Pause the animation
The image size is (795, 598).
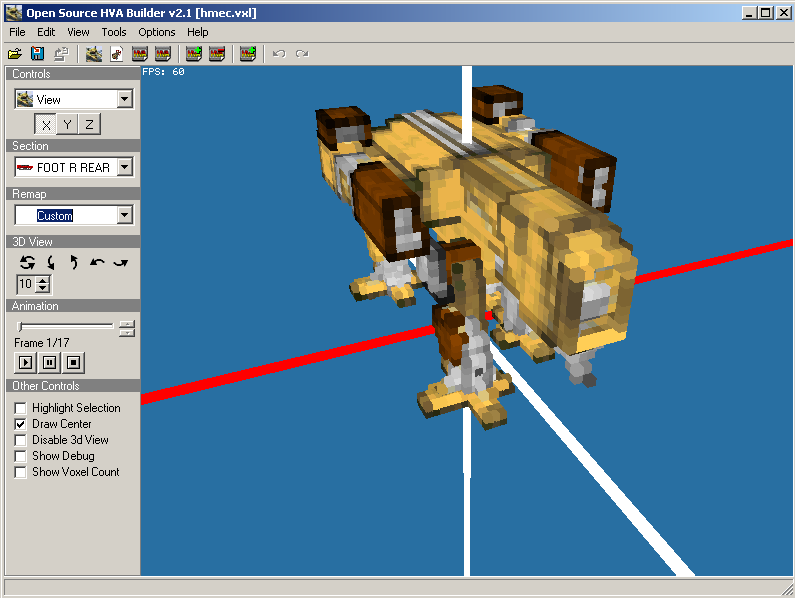tap(50, 362)
